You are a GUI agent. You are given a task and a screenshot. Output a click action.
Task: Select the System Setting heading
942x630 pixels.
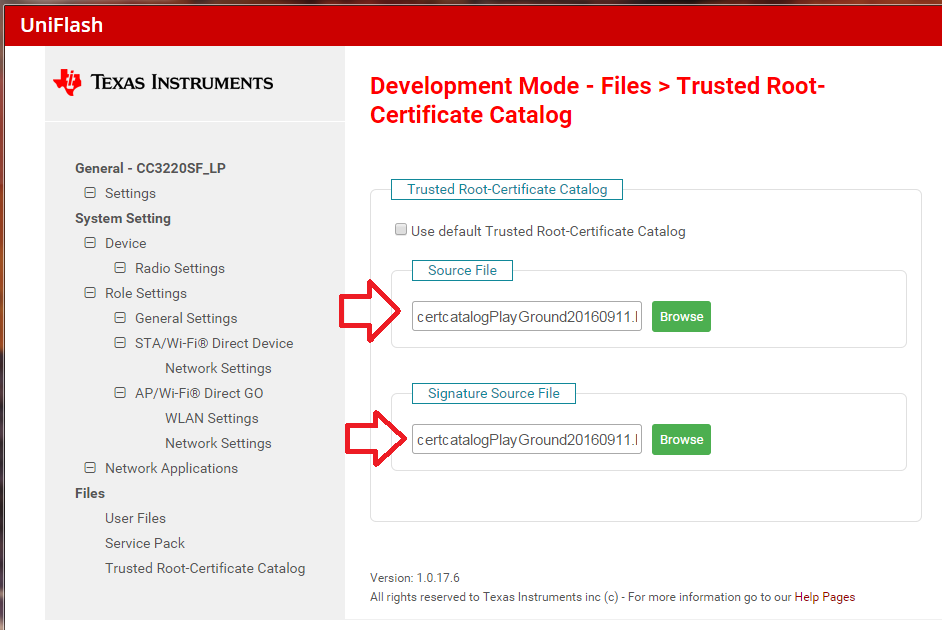pos(123,219)
